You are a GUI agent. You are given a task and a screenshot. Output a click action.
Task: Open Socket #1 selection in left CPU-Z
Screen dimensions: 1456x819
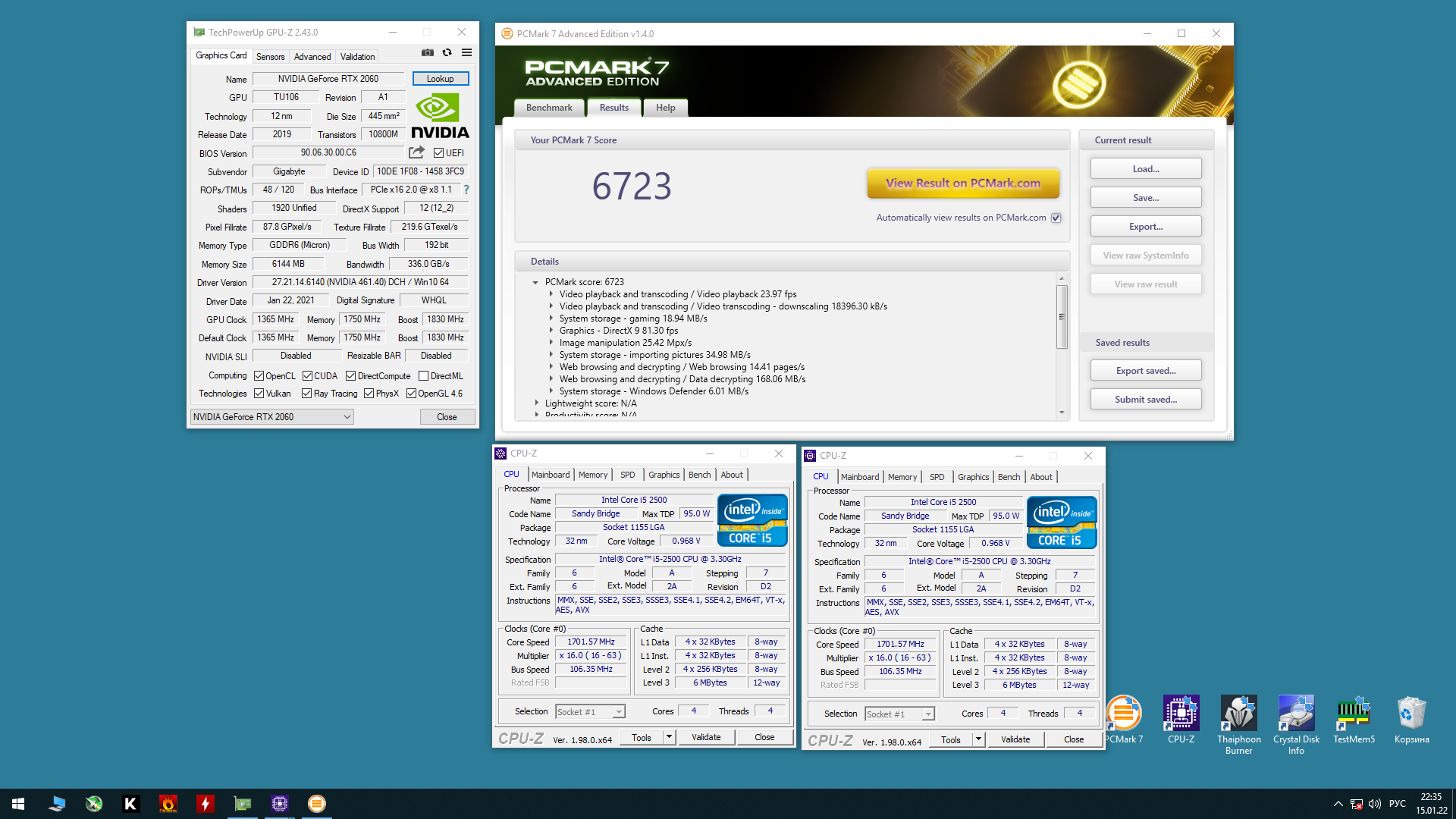[x=590, y=711]
